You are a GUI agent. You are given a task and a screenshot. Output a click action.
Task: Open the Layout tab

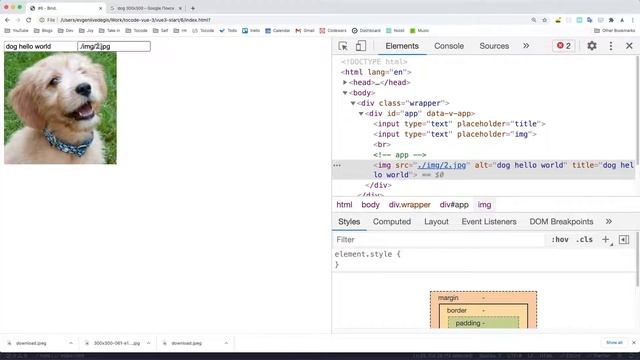pyautogui.click(x=436, y=222)
